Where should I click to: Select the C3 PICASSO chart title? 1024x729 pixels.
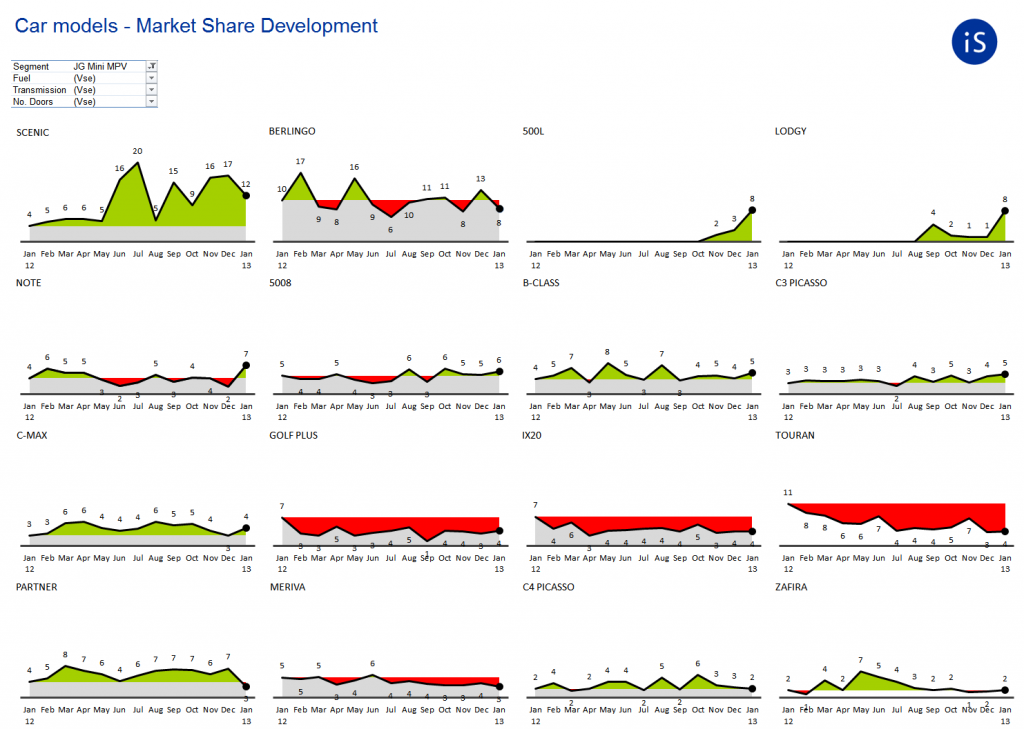tap(801, 283)
